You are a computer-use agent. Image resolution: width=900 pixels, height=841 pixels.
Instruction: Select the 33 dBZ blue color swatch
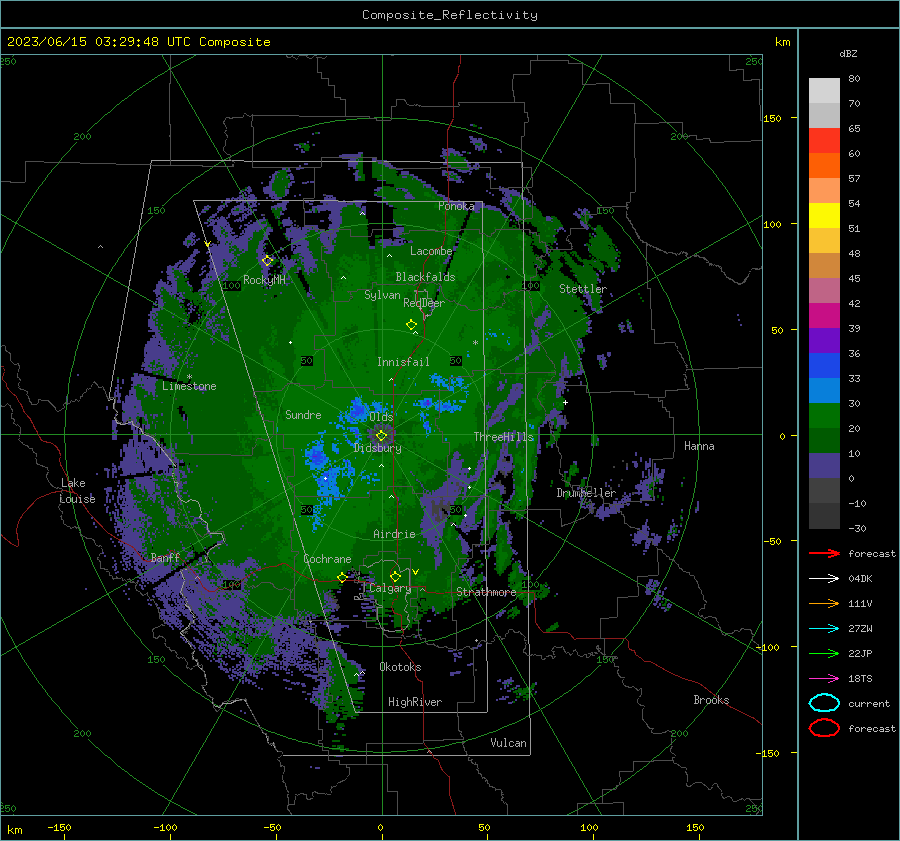tap(824, 365)
